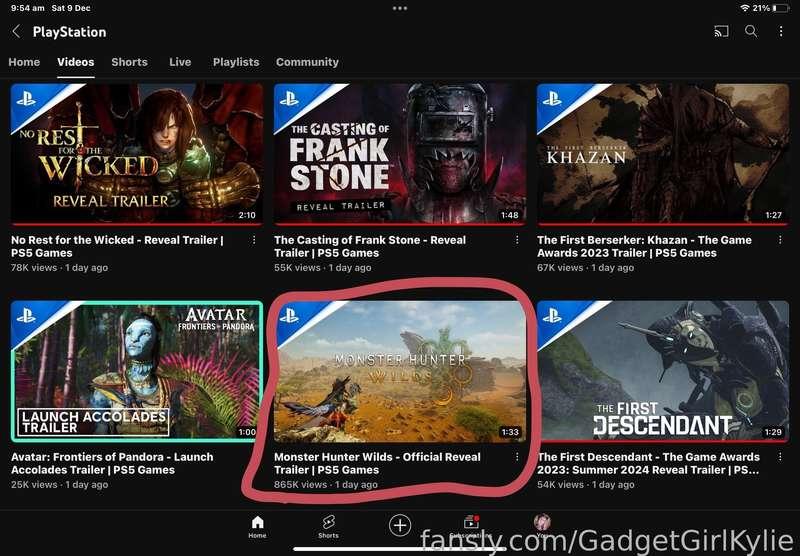Click '55K views · 1 day ago' text
The width and height of the screenshot is (800, 556).
coord(322,267)
